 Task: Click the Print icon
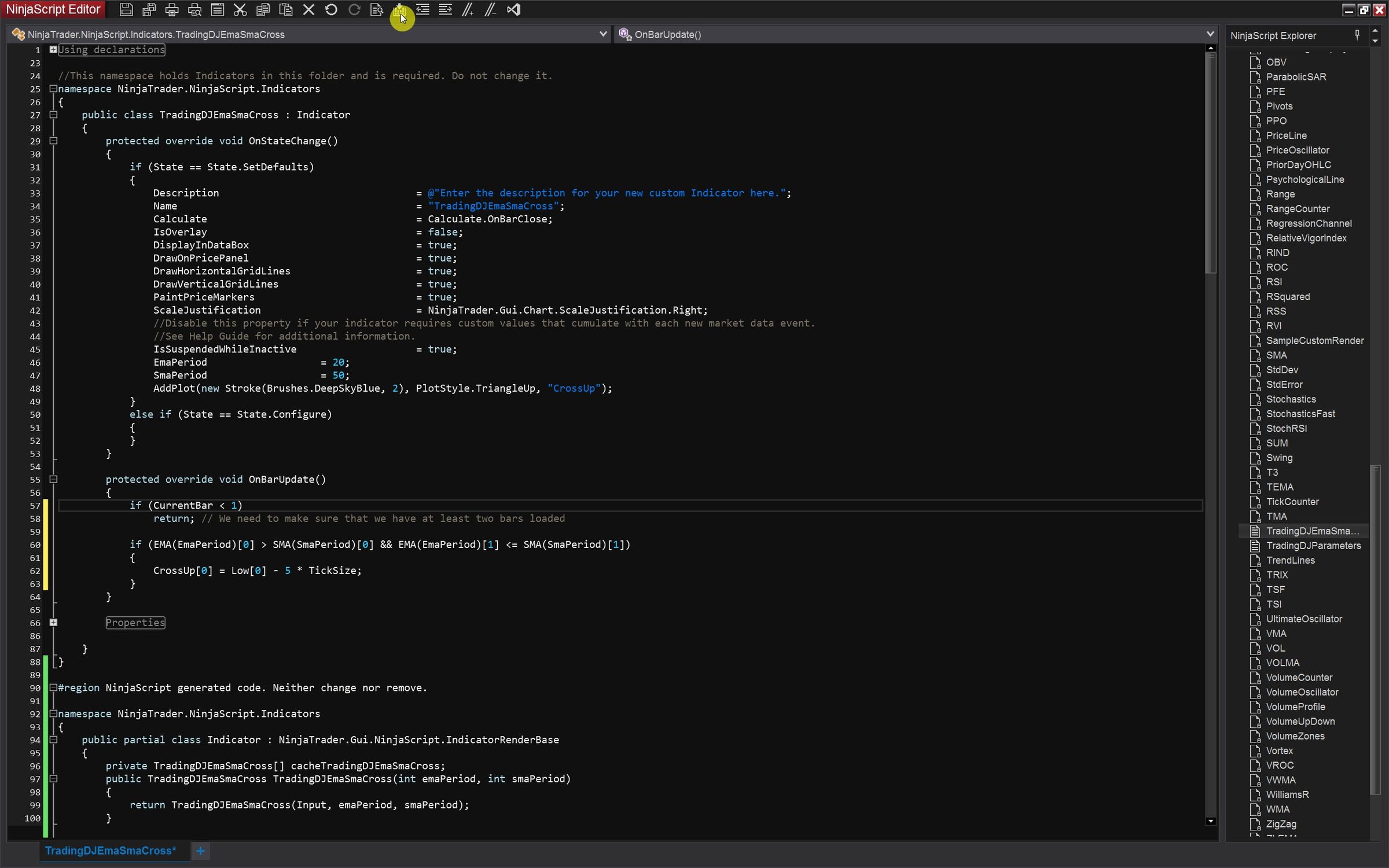pos(171,9)
